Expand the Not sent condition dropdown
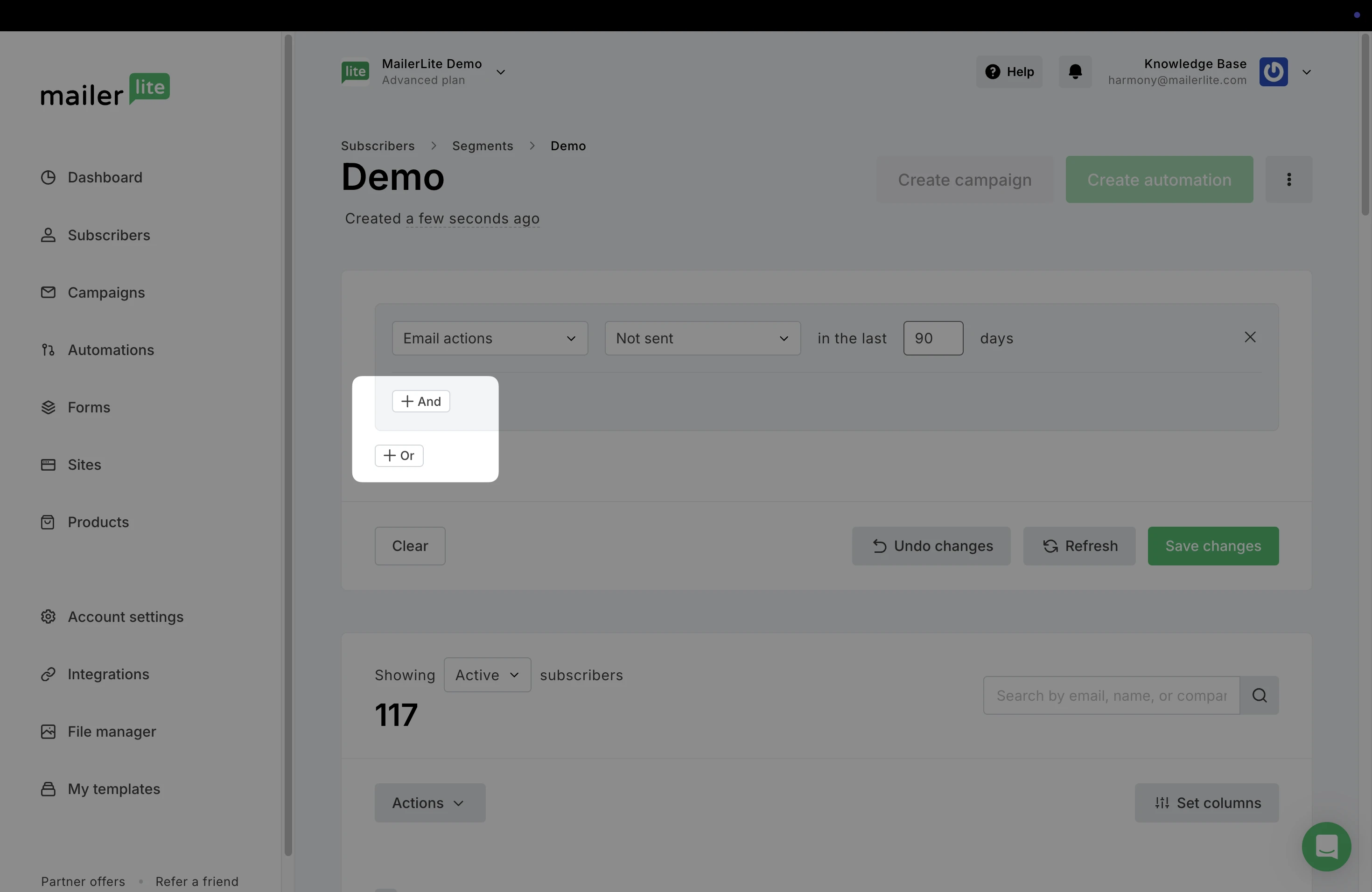 point(702,338)
